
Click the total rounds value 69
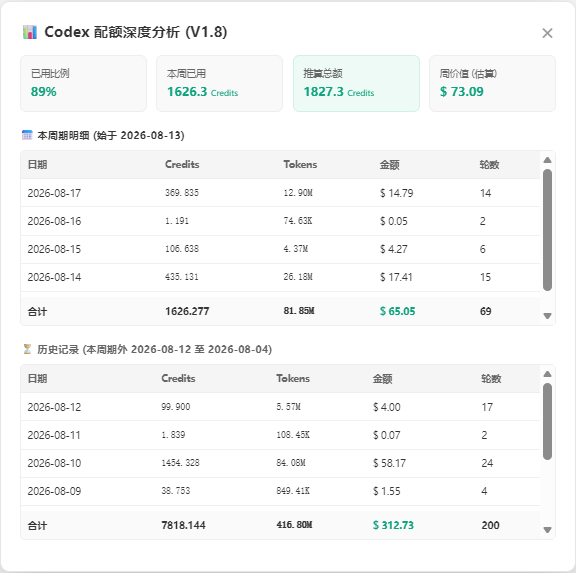[486, 311]
